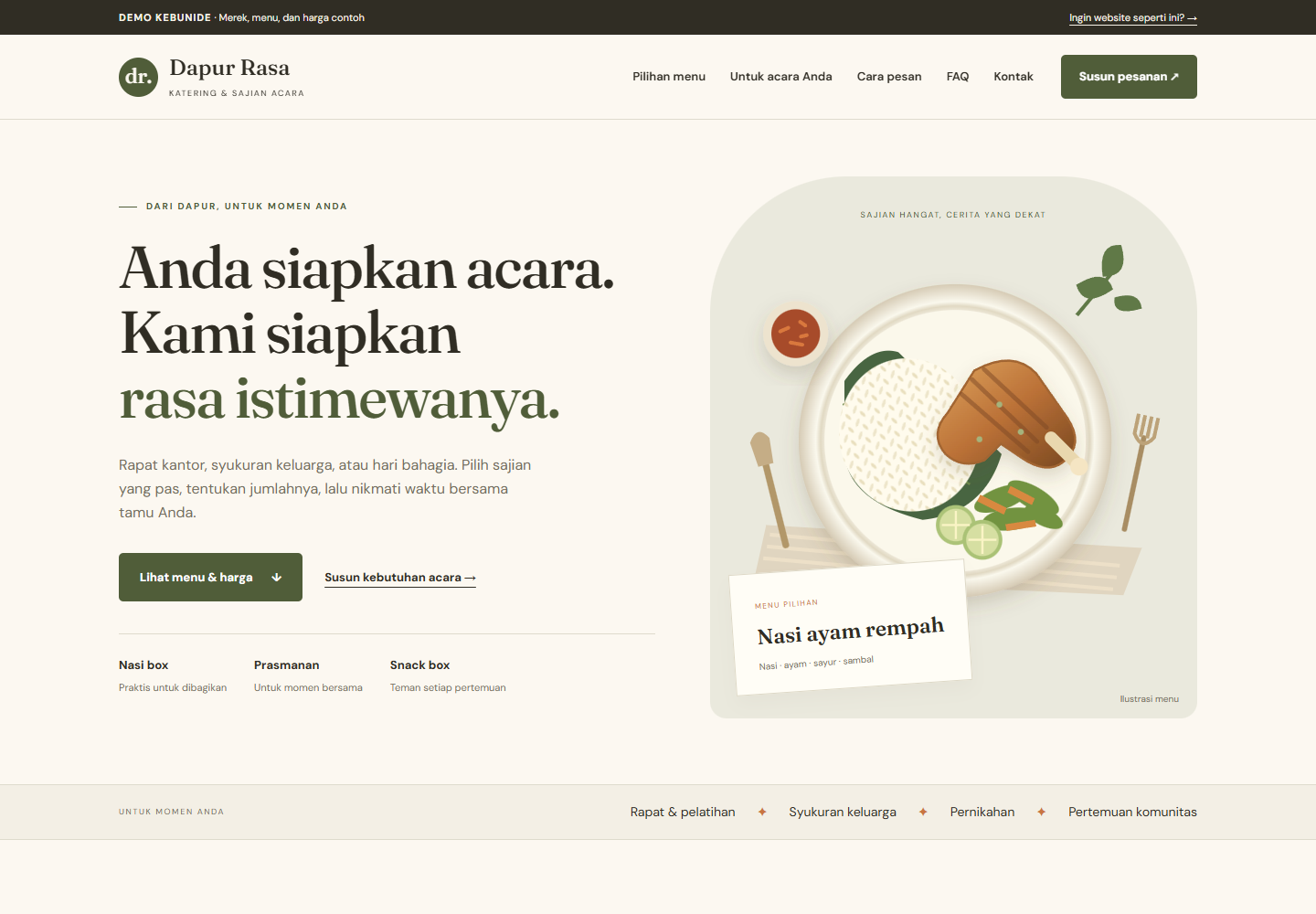The height and width of the screenshot is (914, 1316).
Task: Open the Pilihan menu navigation item
Action: click(x=669, y=77)
